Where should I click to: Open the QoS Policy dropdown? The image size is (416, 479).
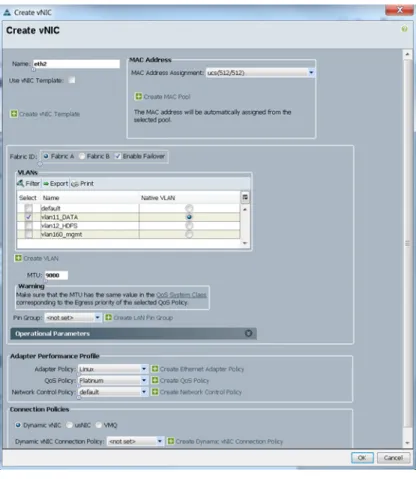coord(112,380)
